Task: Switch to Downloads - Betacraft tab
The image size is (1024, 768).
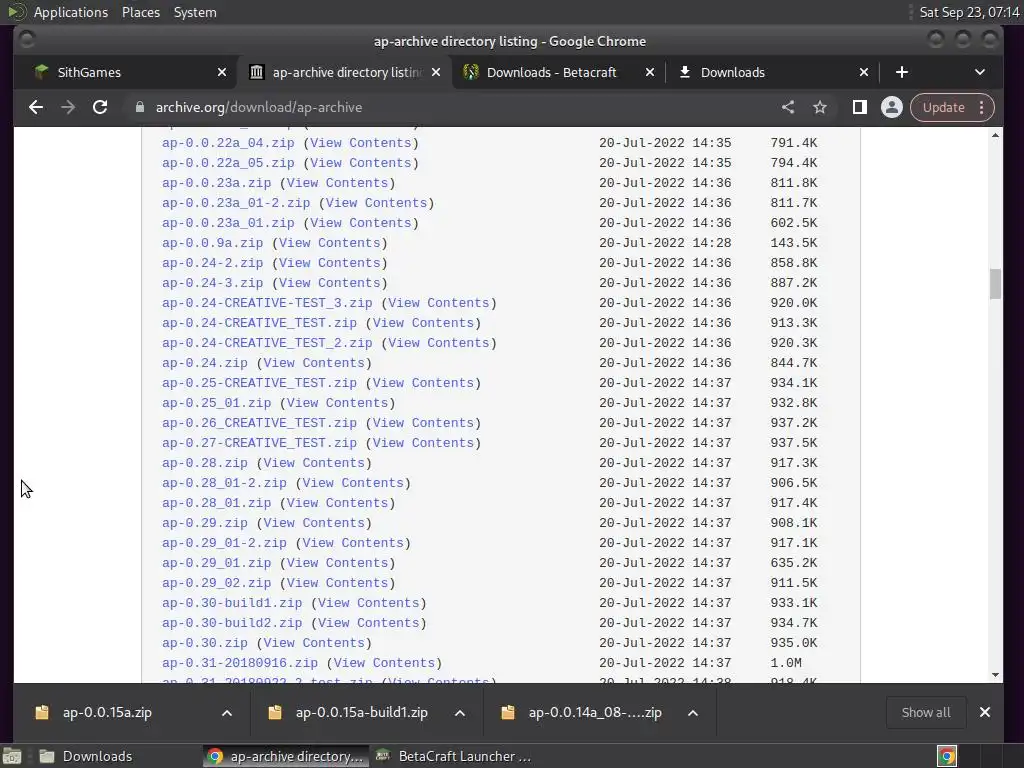Action: 559,72
